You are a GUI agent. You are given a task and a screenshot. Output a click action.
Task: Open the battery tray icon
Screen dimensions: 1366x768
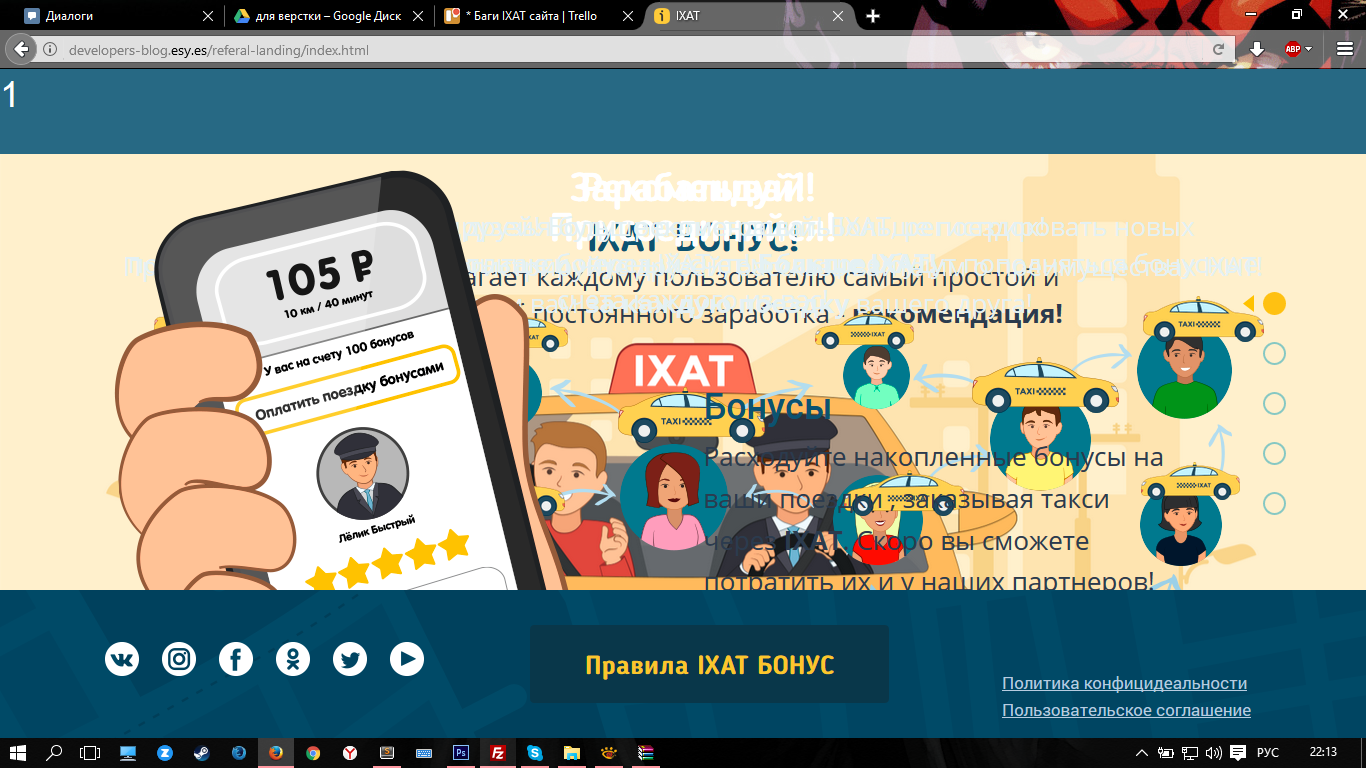pos(1166,752)
